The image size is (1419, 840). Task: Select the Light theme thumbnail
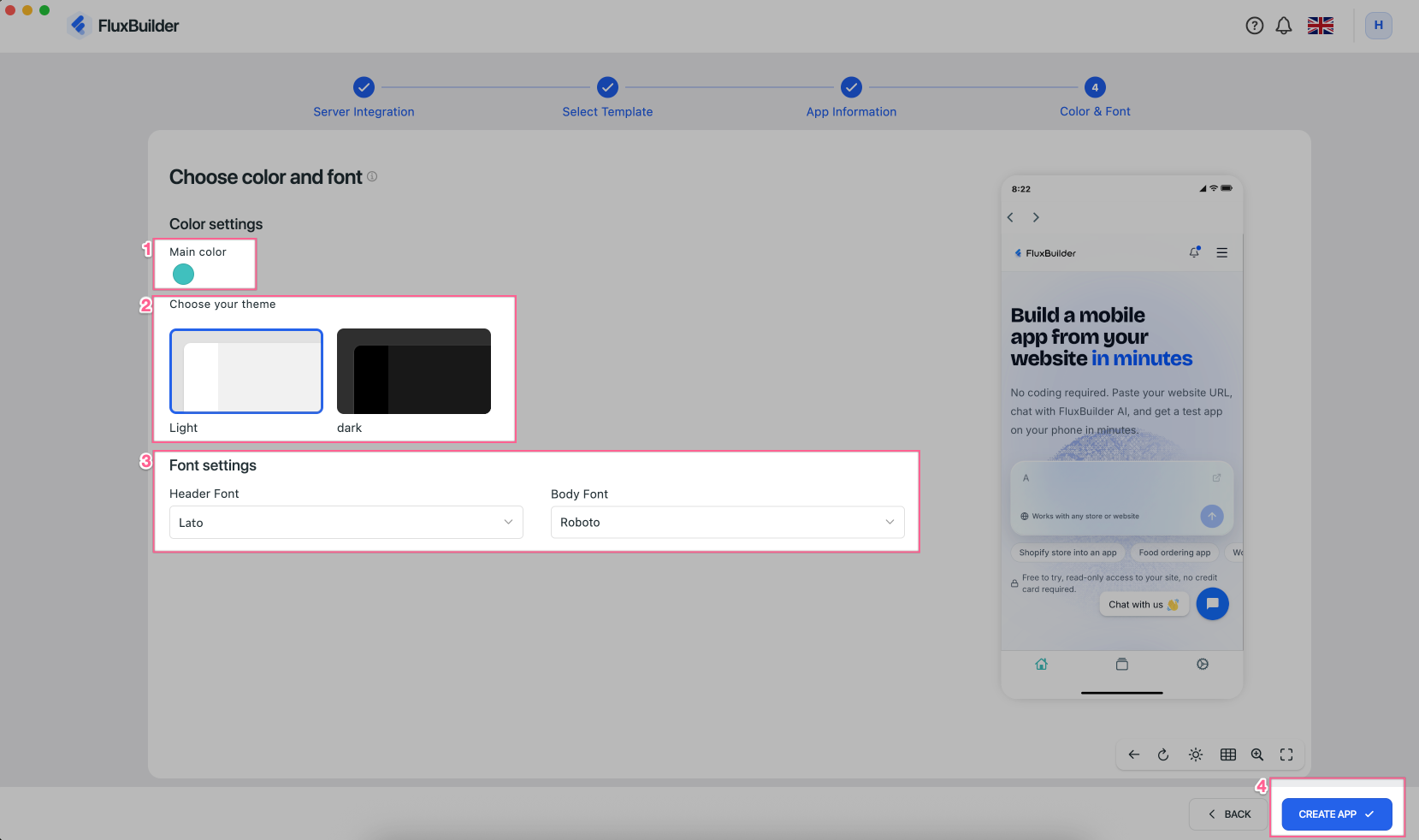[x=246, y=371]
